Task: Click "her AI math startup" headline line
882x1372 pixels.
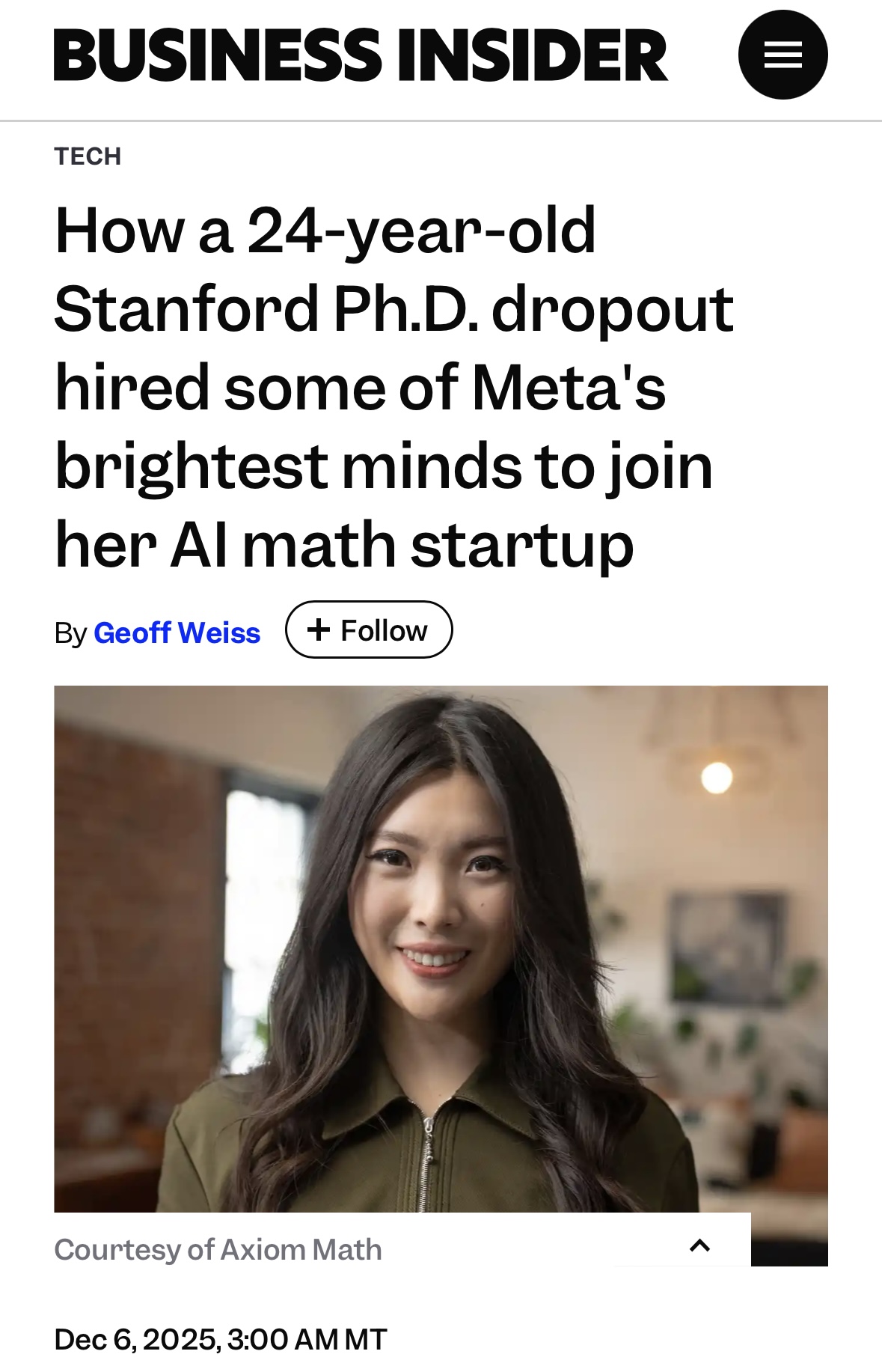Action: (344, 545)
